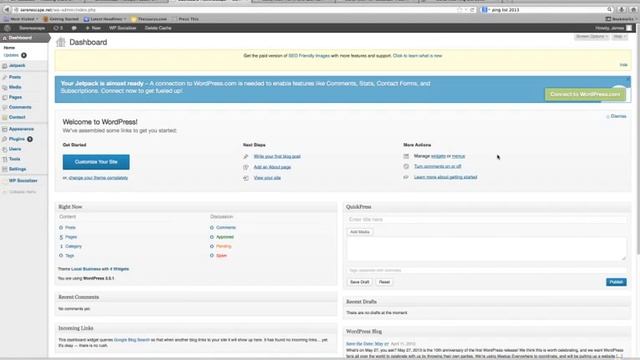
Task: Click the Media icon in sidebar
Action: [x=4, y=87]
